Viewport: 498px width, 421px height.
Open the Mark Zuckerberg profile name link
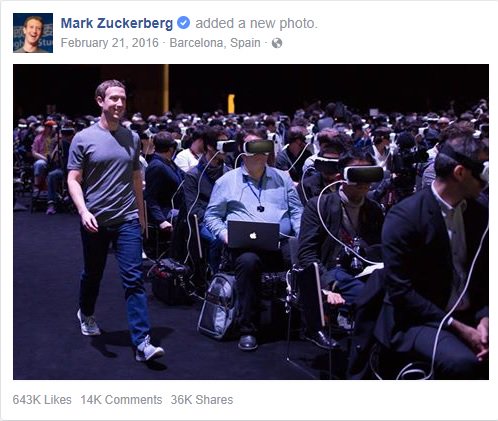[117, 23]
